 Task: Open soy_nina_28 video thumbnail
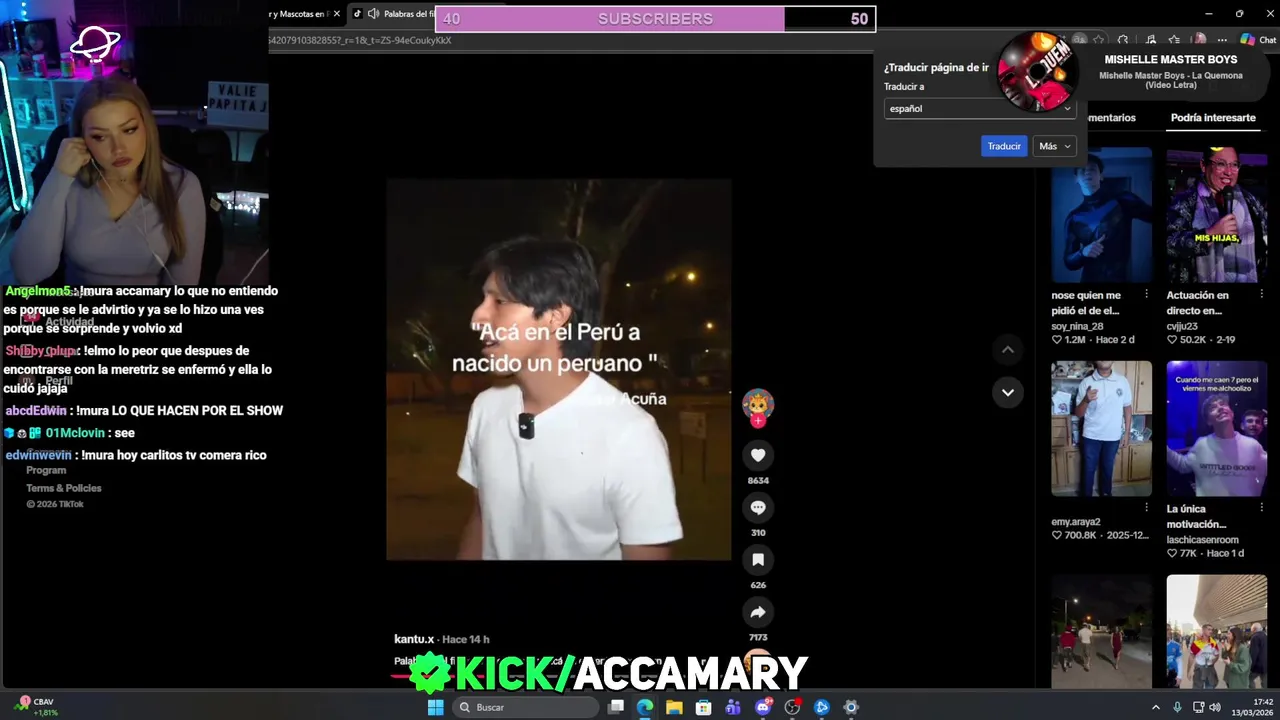tap(1101, 215)
